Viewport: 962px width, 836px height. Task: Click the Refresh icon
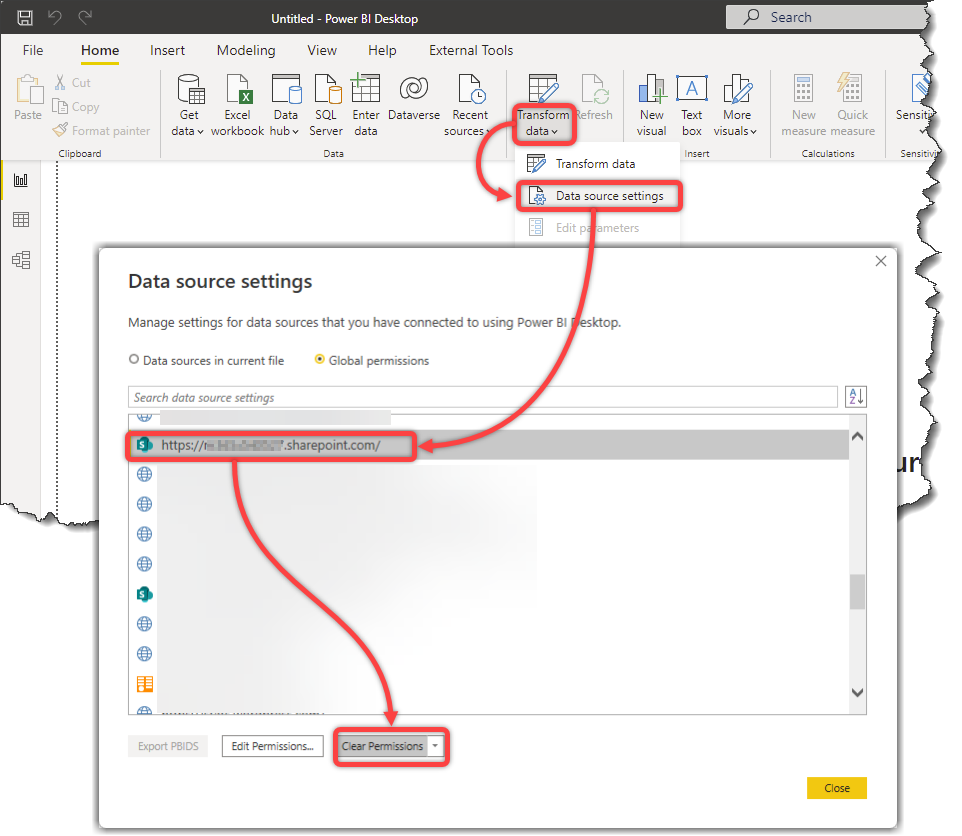point(595,89)
